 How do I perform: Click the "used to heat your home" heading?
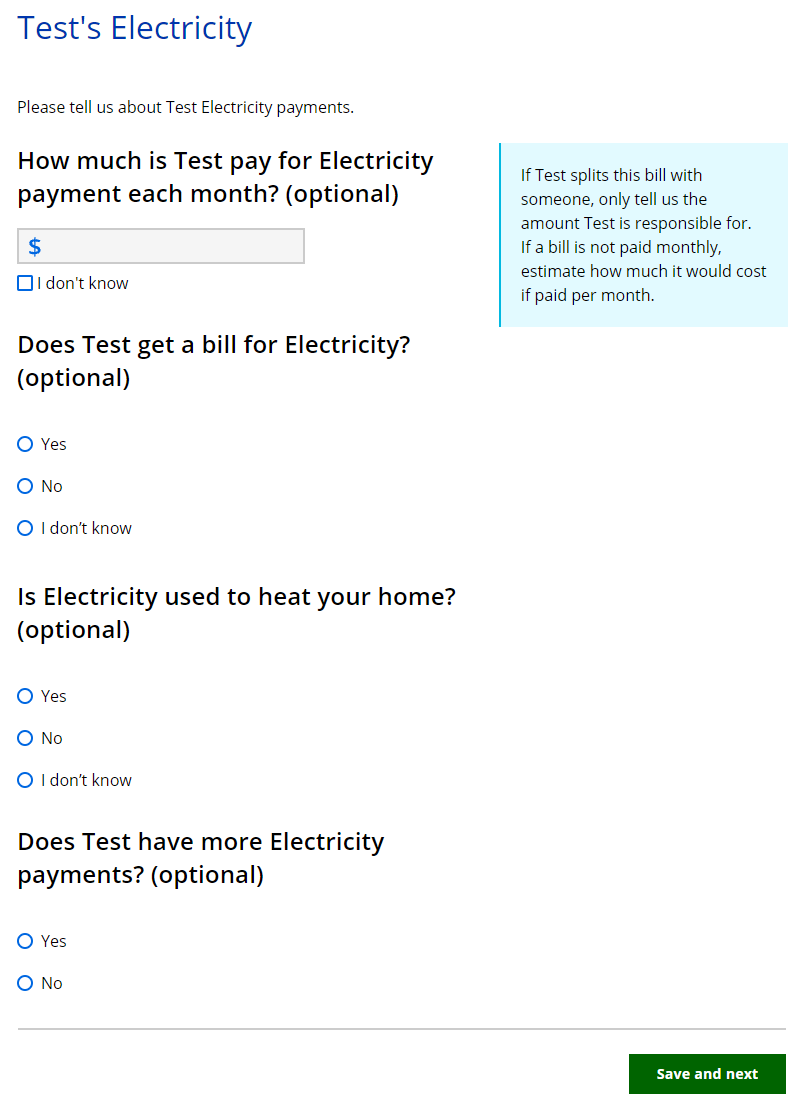[236, 613]
